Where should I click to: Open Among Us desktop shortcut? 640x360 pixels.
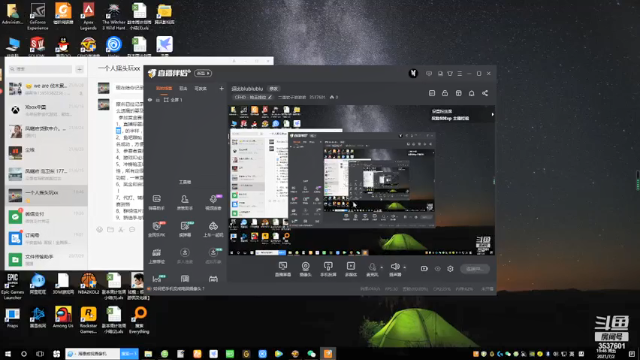coord(63,317)
